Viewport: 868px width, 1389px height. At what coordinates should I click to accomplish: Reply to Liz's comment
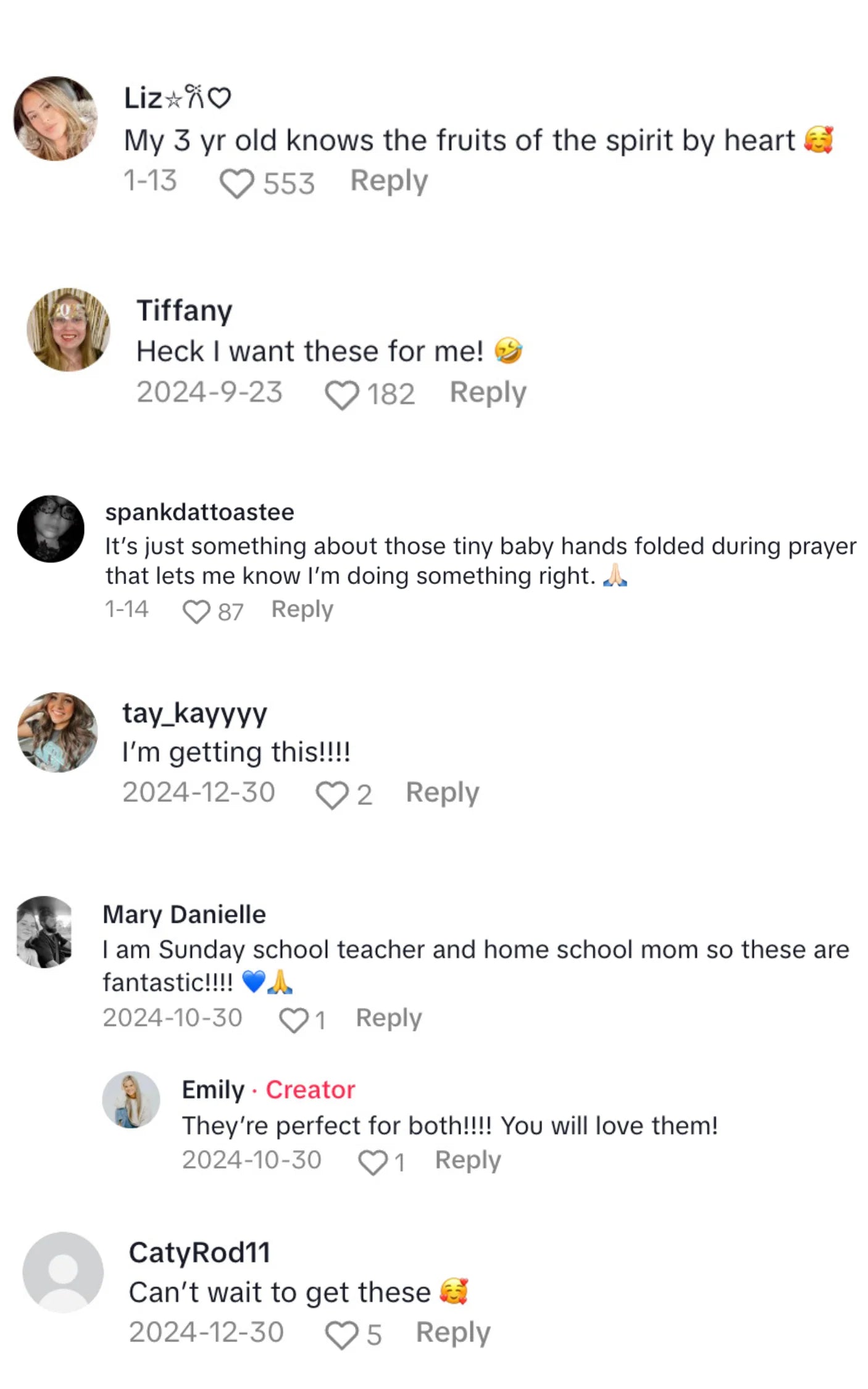(389, 181)
